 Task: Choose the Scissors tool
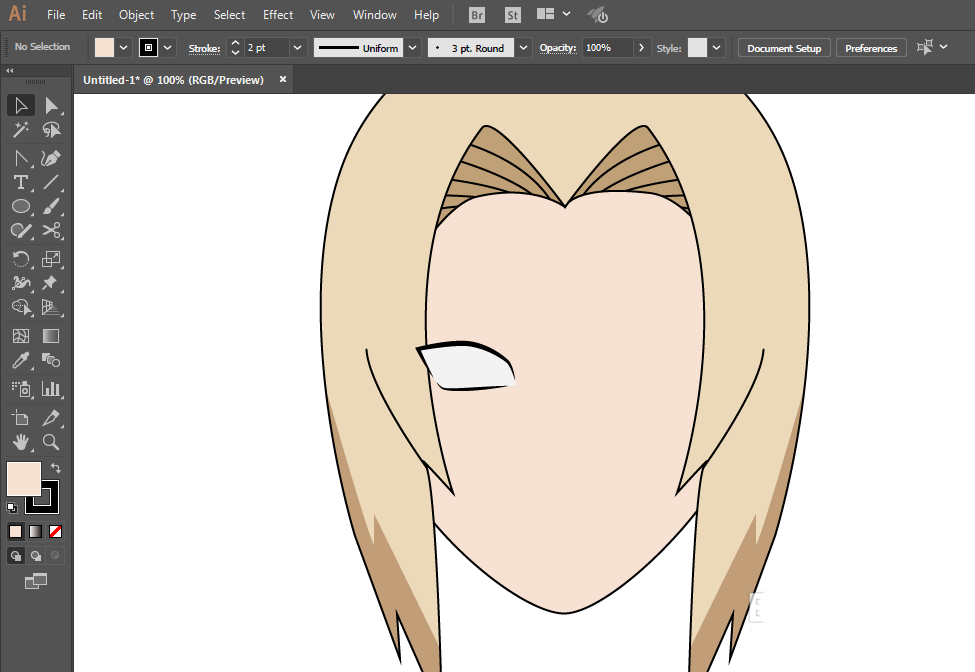[51, 231]
